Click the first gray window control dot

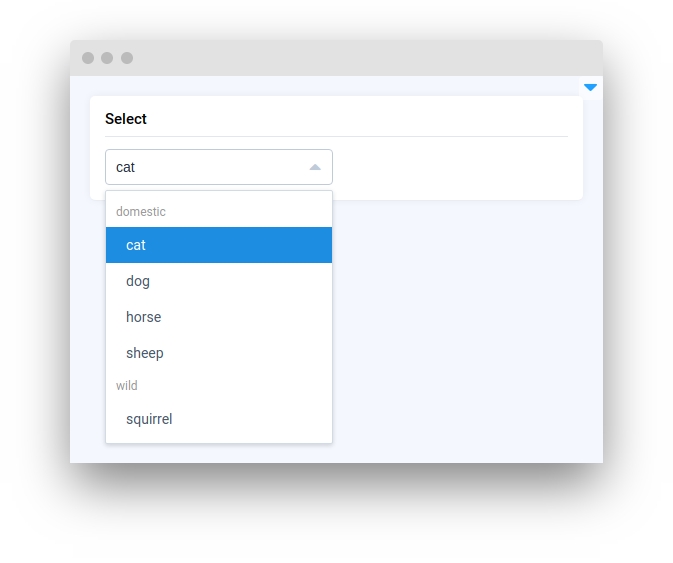click(x=88, y=58)
